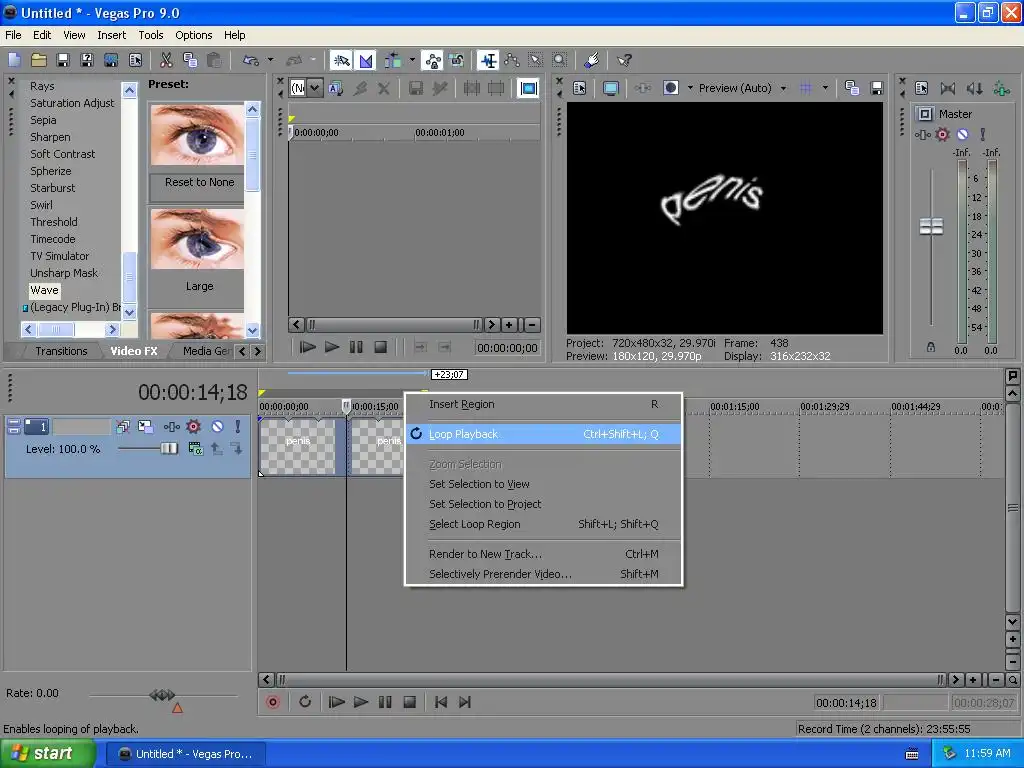1024x768 pixels.
Task: Switch to the Media Generators tab
Action: click(x=206, y=351)
